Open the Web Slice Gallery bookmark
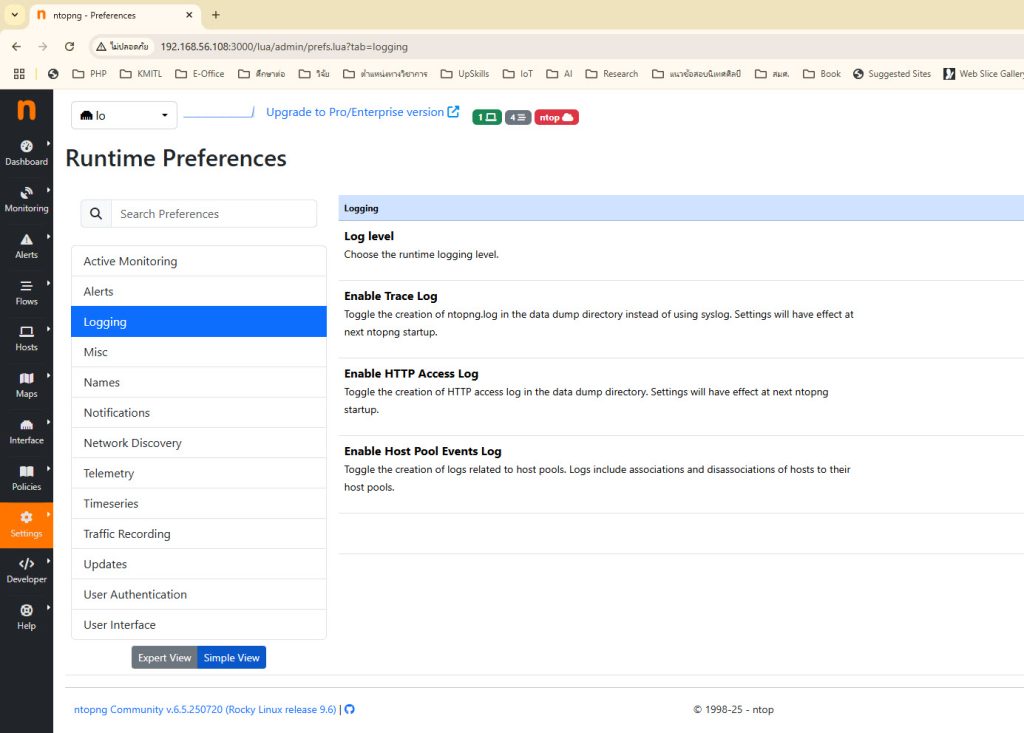This screenshot has width=1024, height=733. tap(984, 74)
